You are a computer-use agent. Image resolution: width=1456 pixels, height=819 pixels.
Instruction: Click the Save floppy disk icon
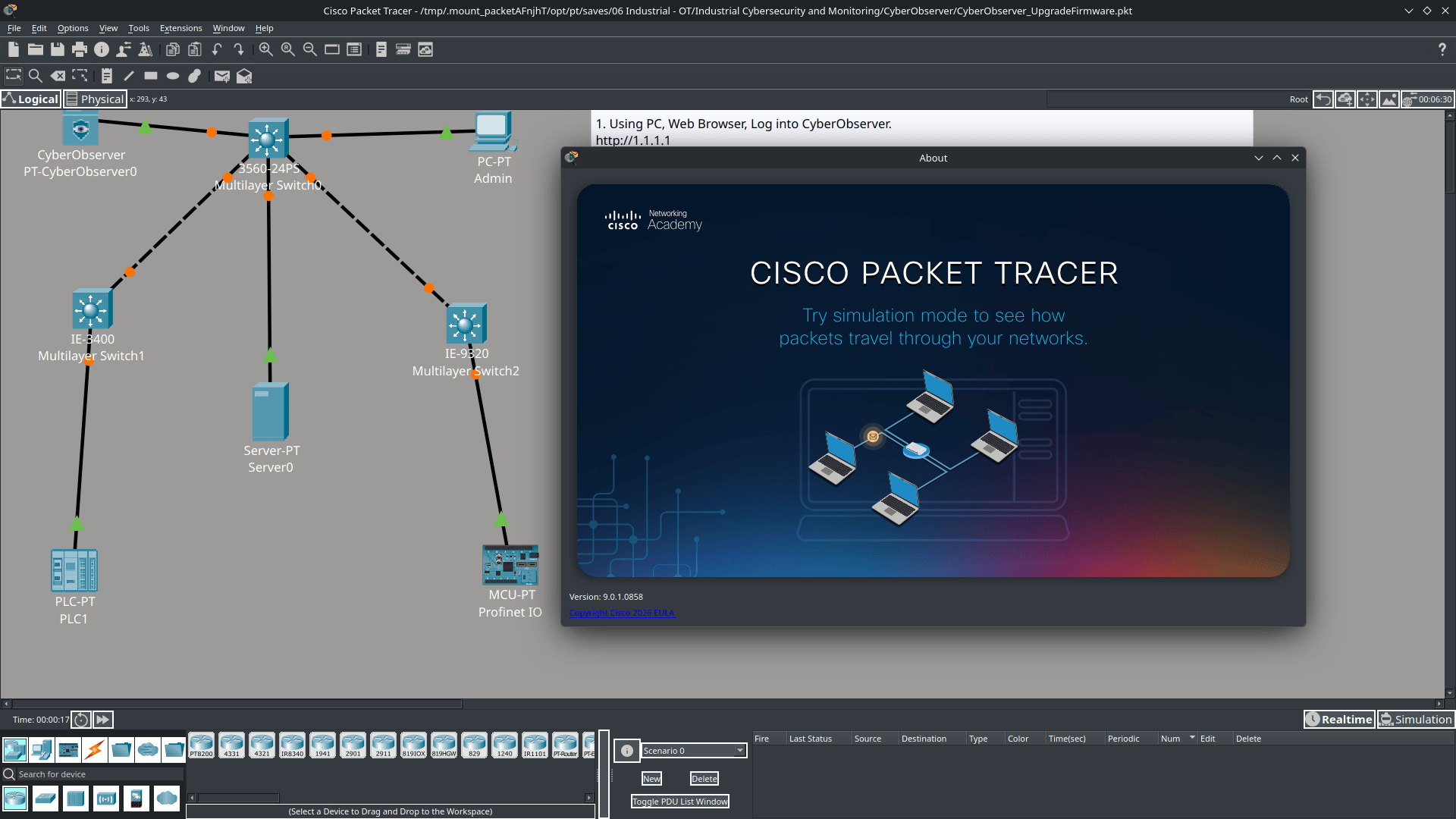click(57, 49)
